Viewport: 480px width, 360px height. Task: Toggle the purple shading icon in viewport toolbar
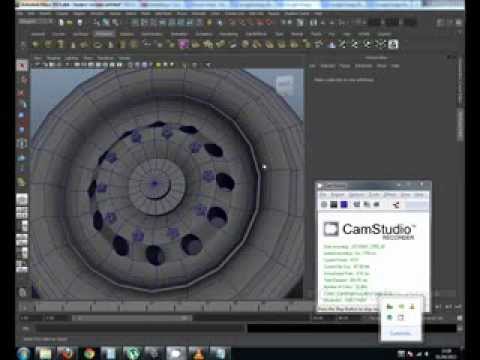[x=145, y=65]
